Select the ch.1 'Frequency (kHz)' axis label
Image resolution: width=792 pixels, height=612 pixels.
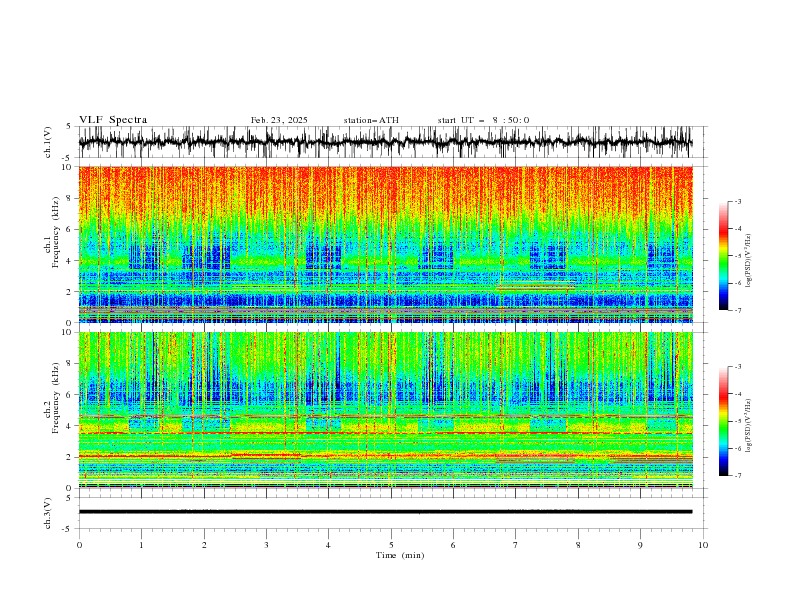(x=56, y=230)
